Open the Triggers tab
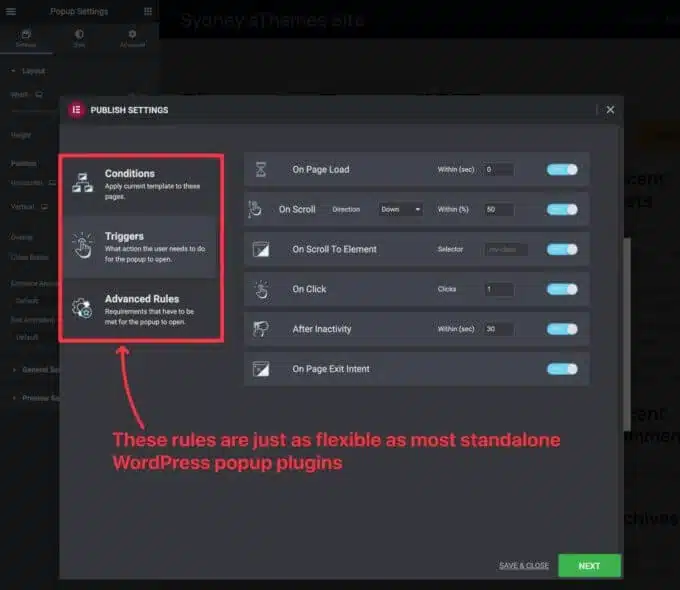 pos(141,247)
